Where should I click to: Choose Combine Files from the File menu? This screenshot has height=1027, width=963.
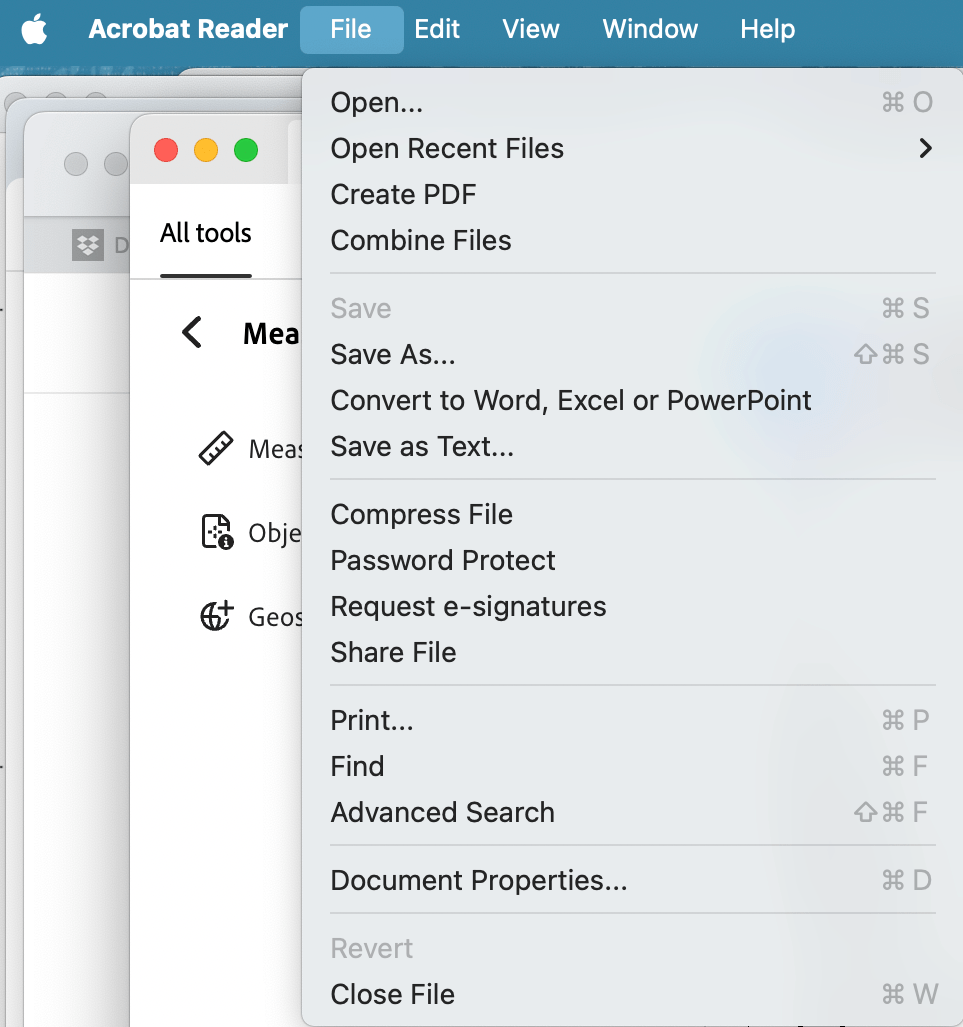click(420, 240)
